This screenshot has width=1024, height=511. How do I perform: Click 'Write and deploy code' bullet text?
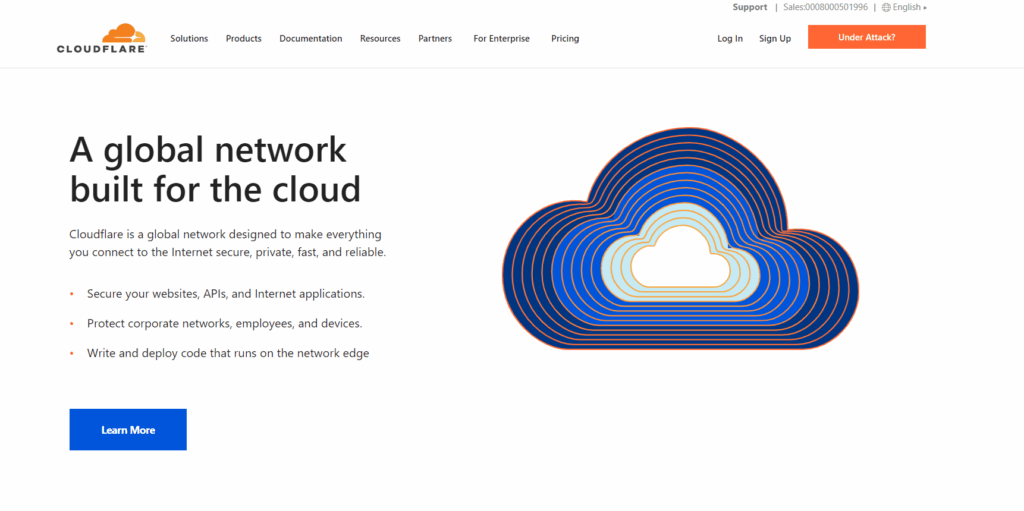point(228,354)
